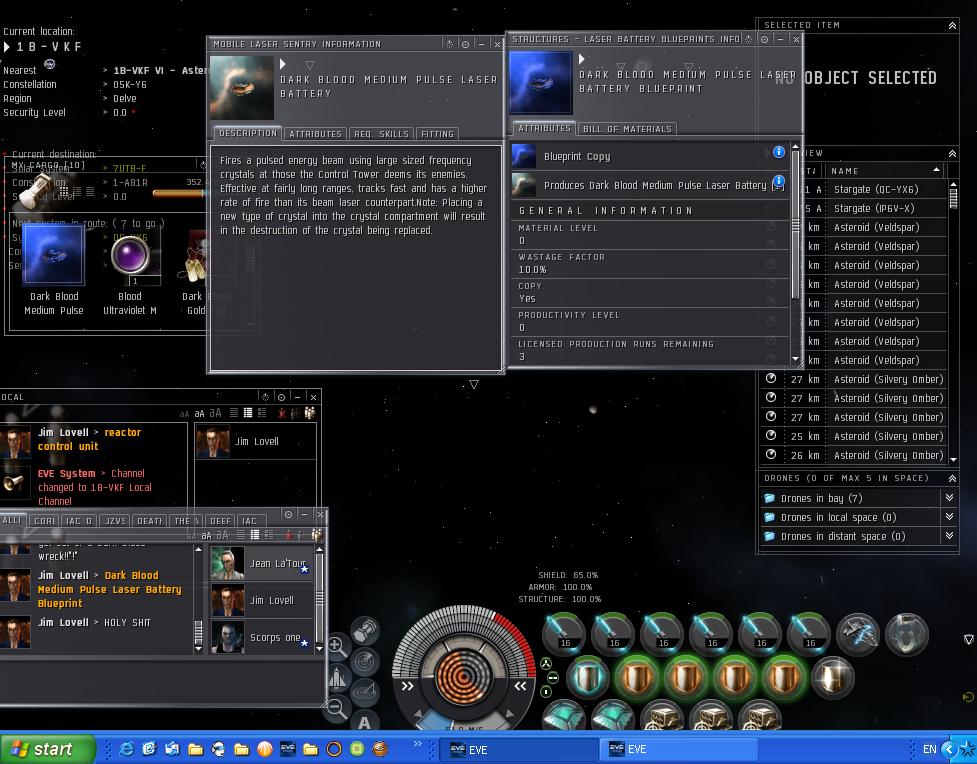Open the cargo barrel icon beside the ship gauge
Image resolution: width=977 pixels, height=764 pixels.
pyautogui.click(x=366, y=630)
